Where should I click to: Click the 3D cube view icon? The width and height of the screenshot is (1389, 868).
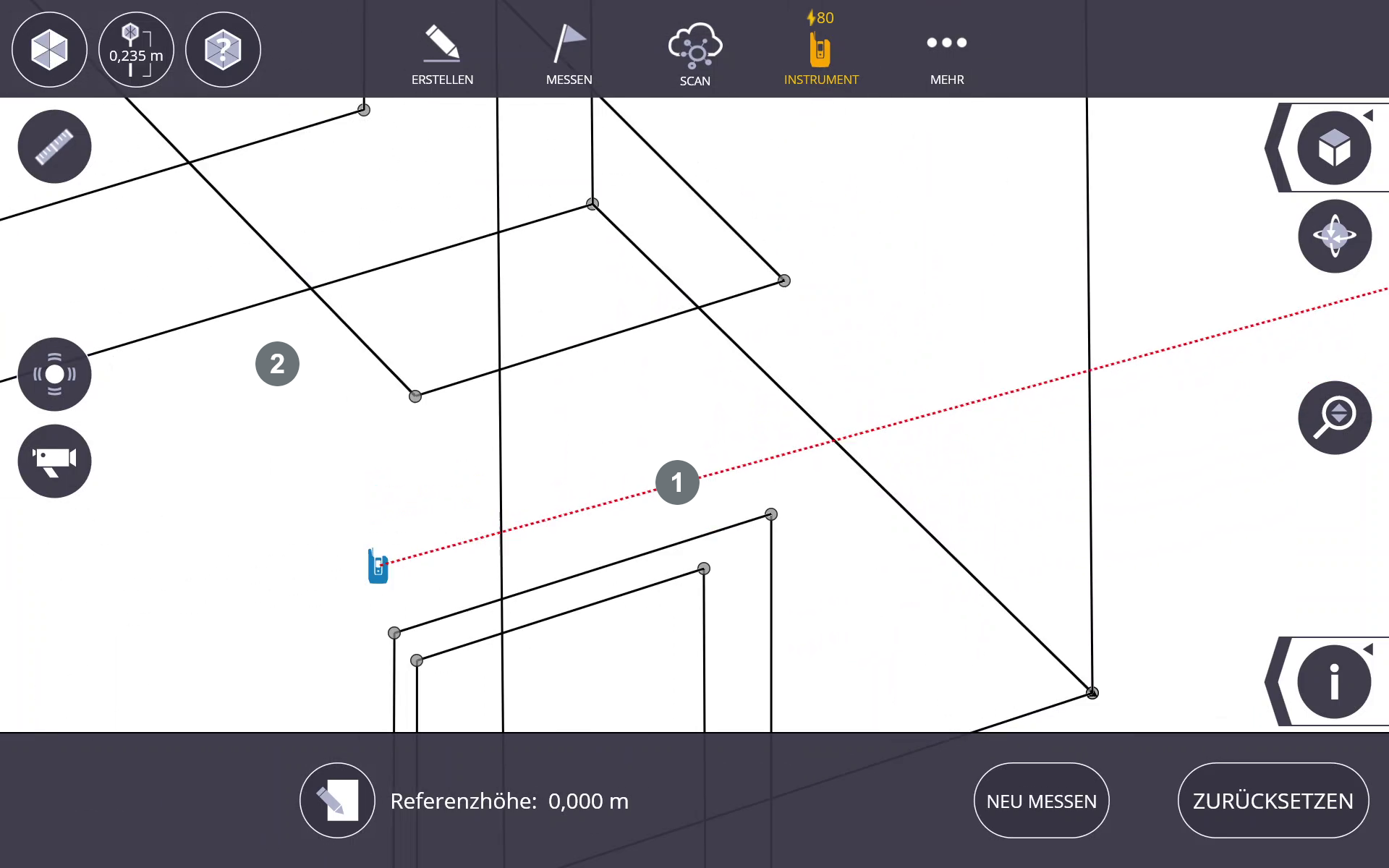(49, 50)
